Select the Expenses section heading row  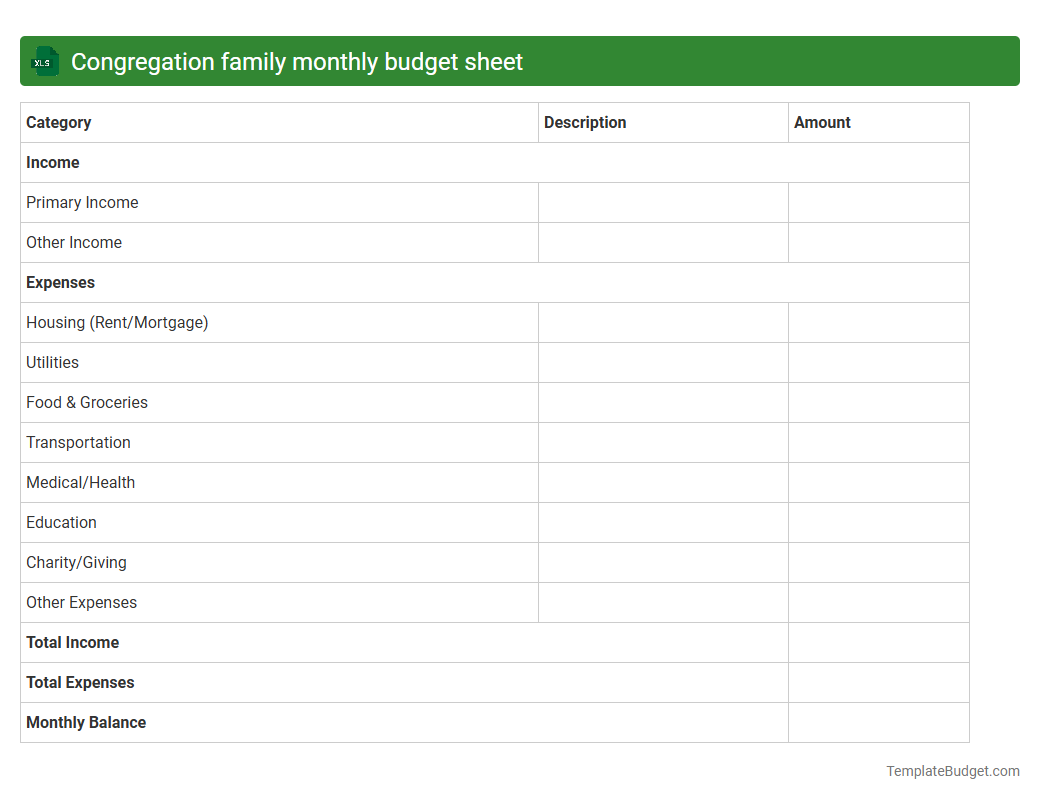(x=60, y=282)
